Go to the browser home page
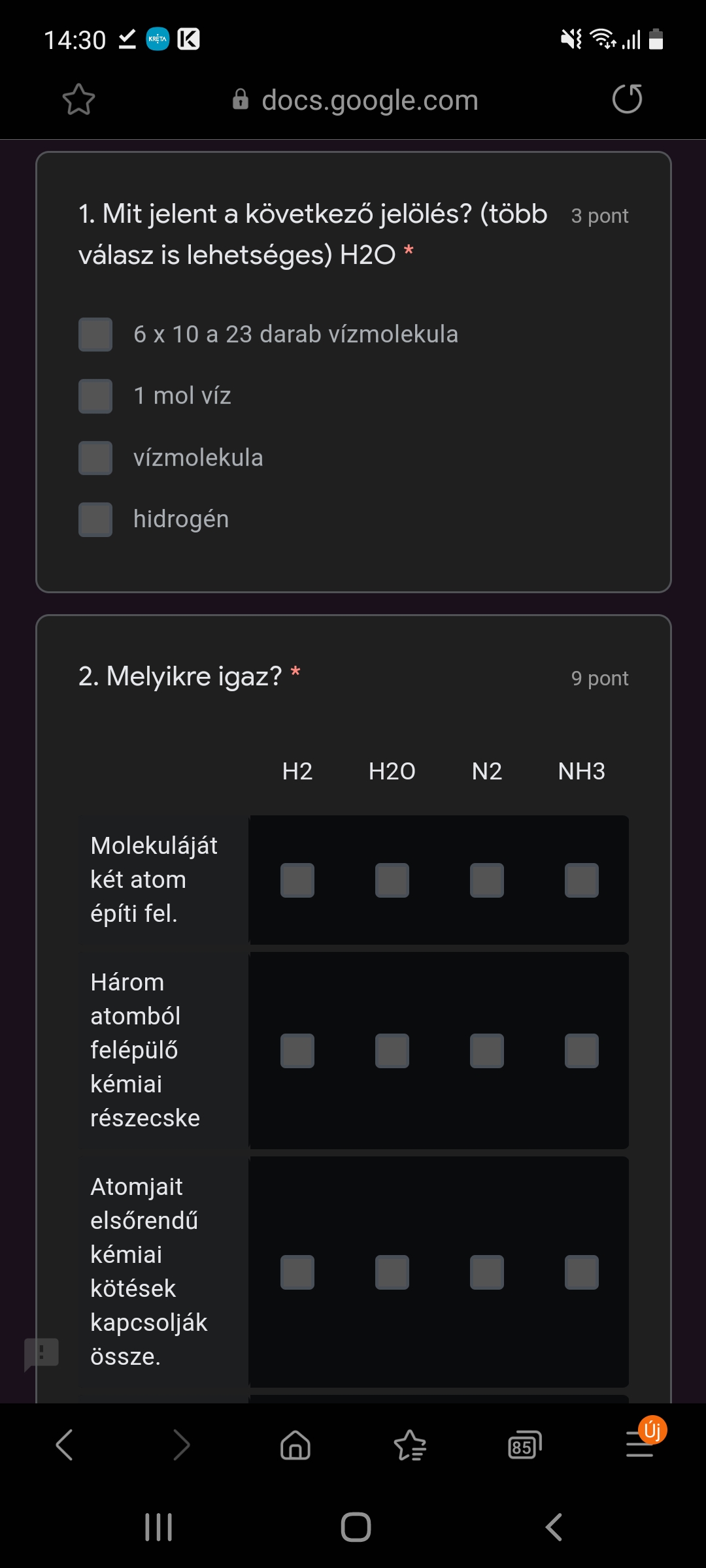 (x=295, y=1445)
